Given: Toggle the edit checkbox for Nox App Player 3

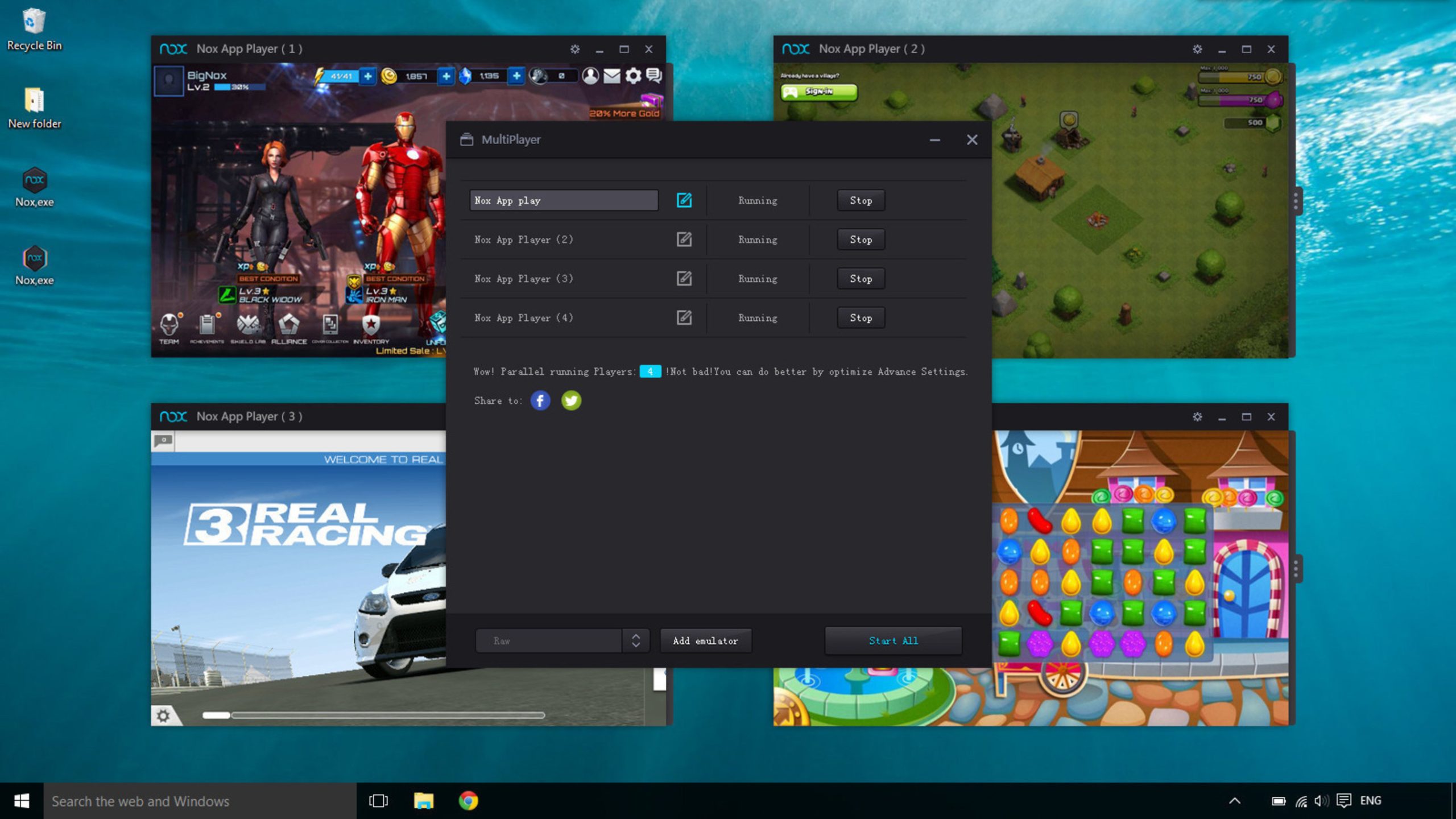Looking at the screenshot, I should pyautogui.click(x=683, y=278).
